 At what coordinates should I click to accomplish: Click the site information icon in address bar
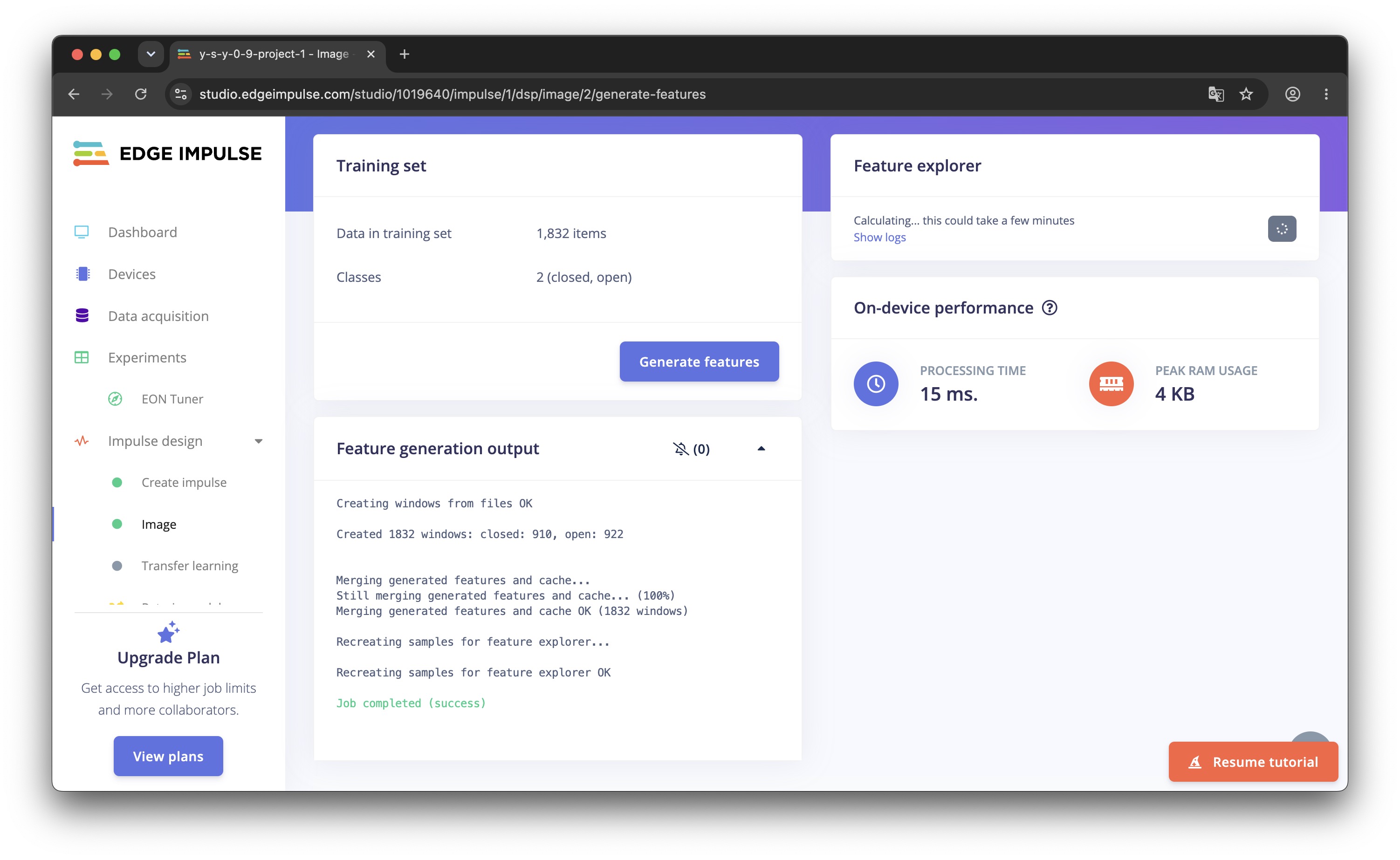(181, 94)
